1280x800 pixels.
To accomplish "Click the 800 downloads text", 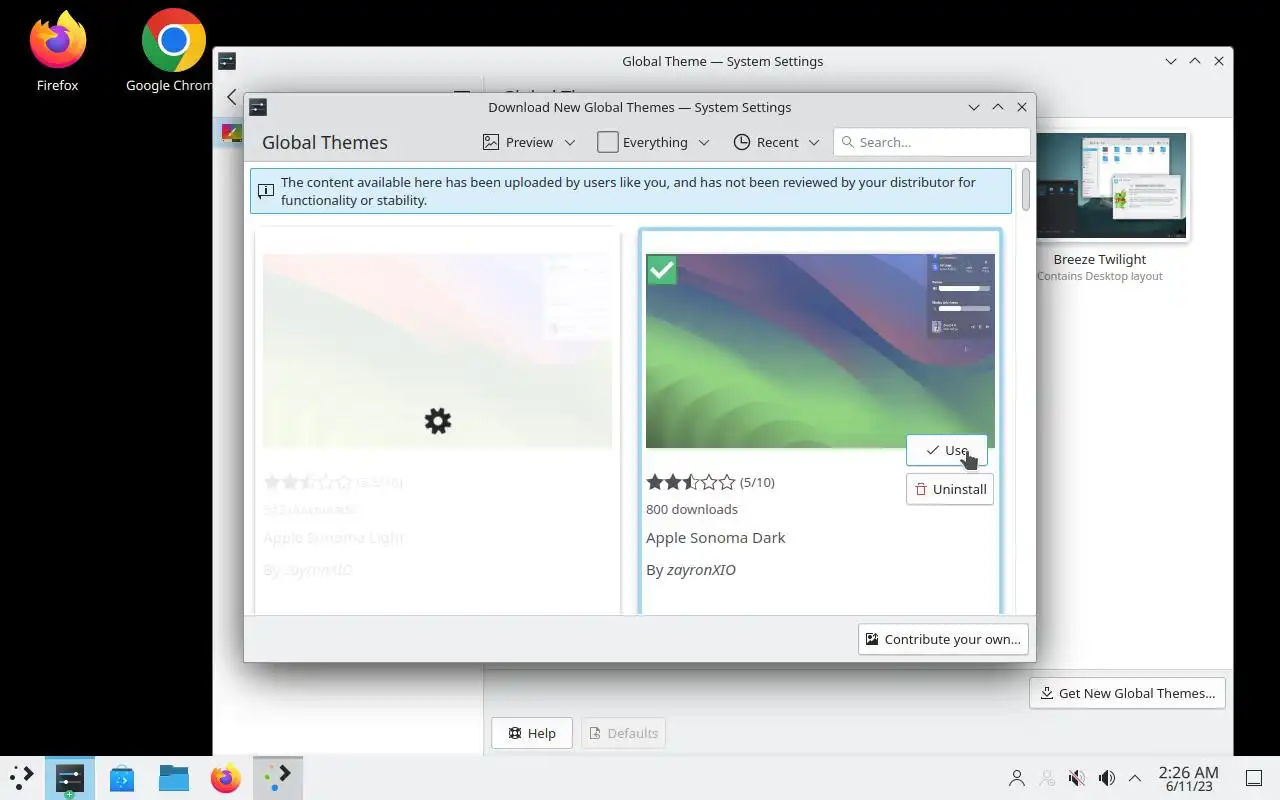I will (692, 509).
